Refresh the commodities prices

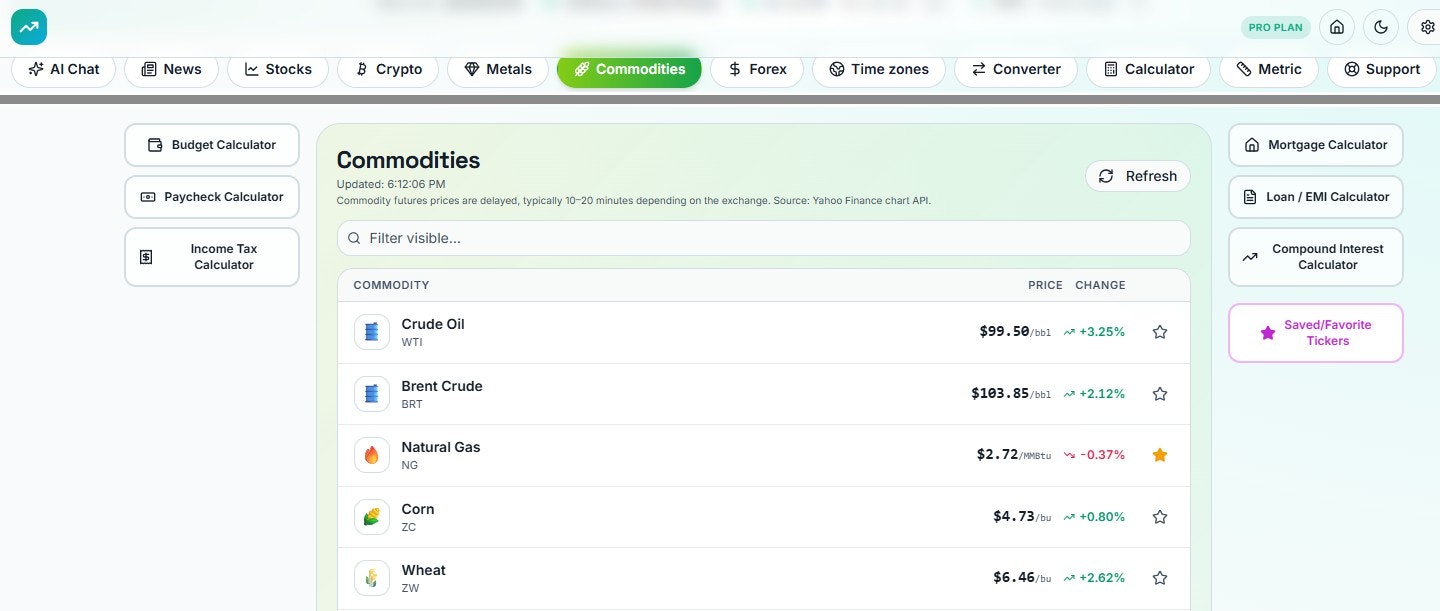tap(1138, 176)
